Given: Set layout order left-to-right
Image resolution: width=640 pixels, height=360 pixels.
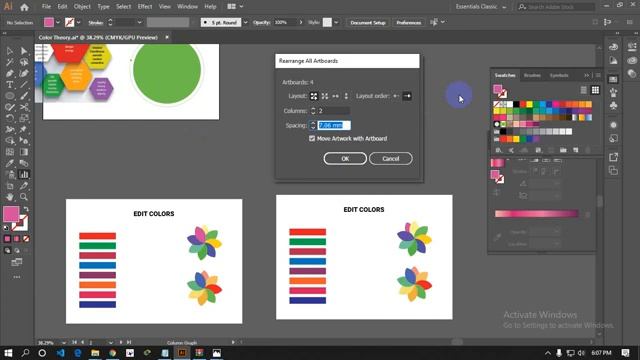Looking at the screenshot, I should 407,96.
